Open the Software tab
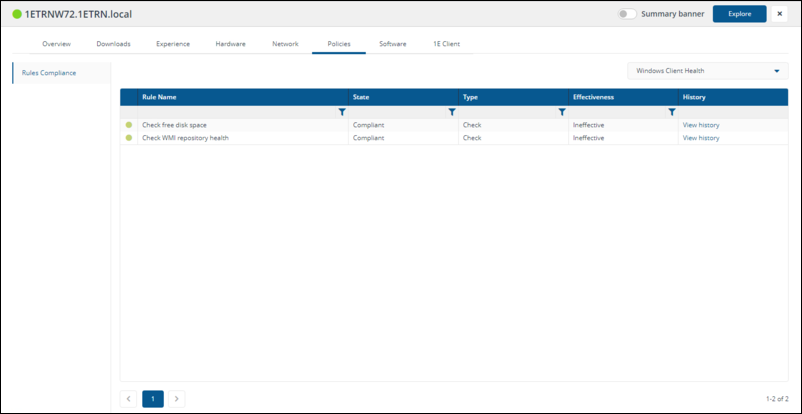Image resolution: width=802 pixels, height=414 pixels. click(392, 44)
